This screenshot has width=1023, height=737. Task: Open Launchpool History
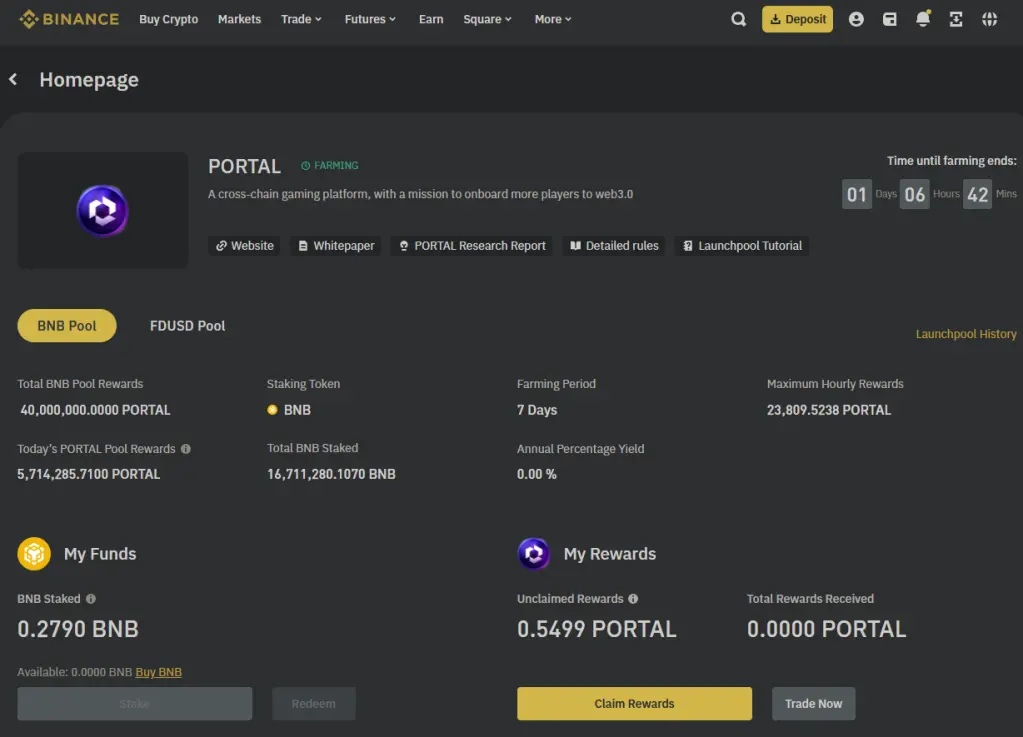[966, 334]
